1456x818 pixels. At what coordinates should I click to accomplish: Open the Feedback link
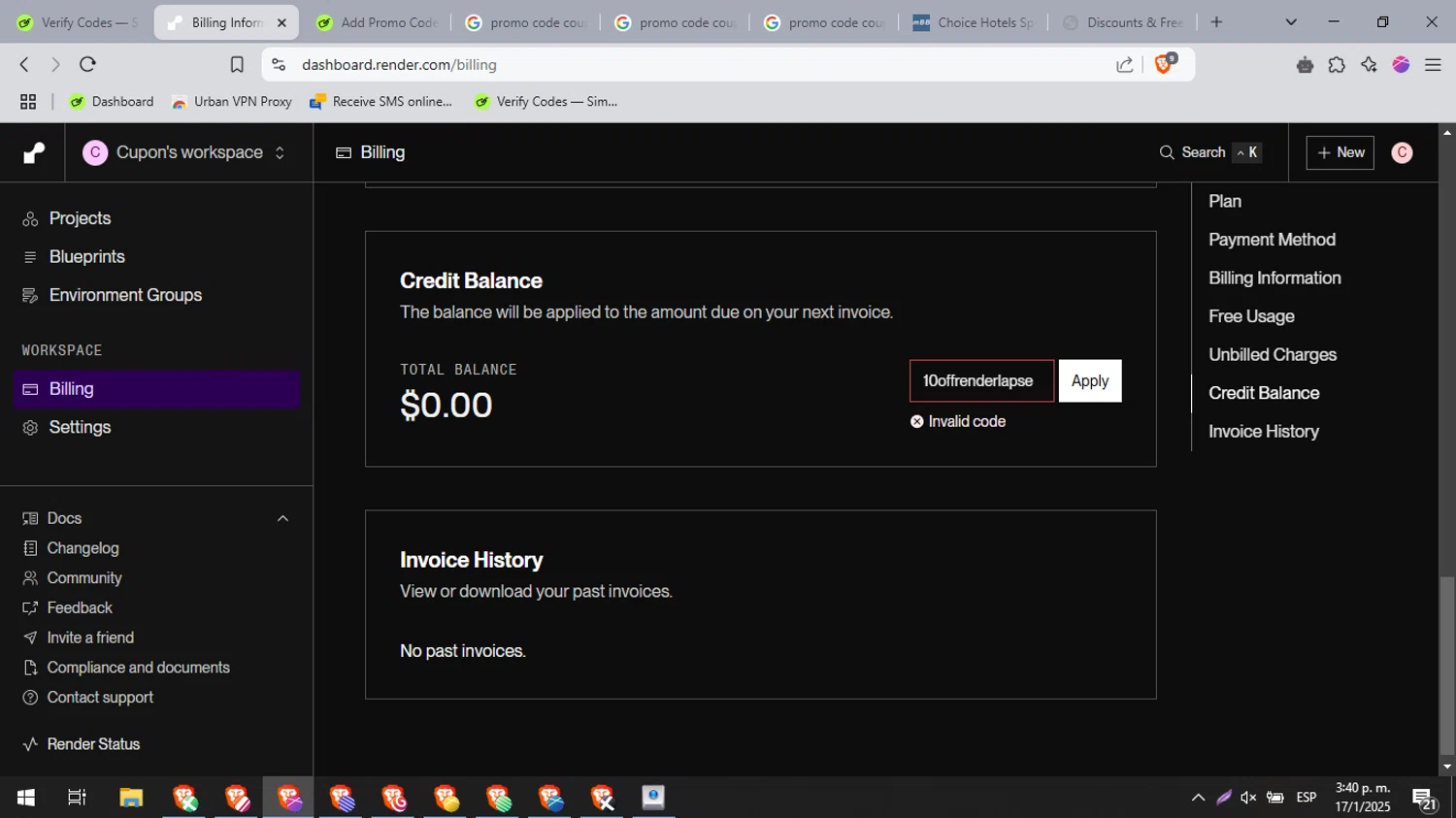point(80,608)
